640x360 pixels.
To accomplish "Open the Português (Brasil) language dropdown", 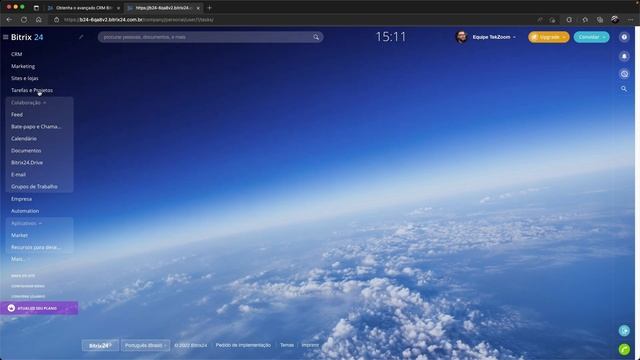I will click(x=145, y=345).
